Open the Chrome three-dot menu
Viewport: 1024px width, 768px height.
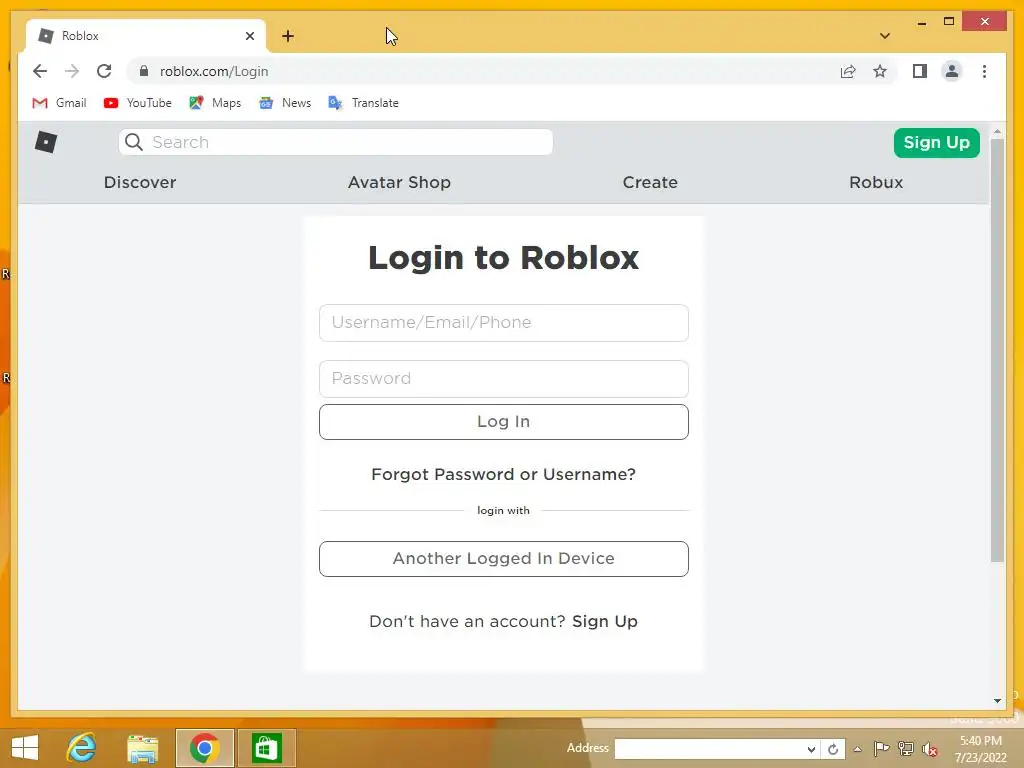[984, 71]
